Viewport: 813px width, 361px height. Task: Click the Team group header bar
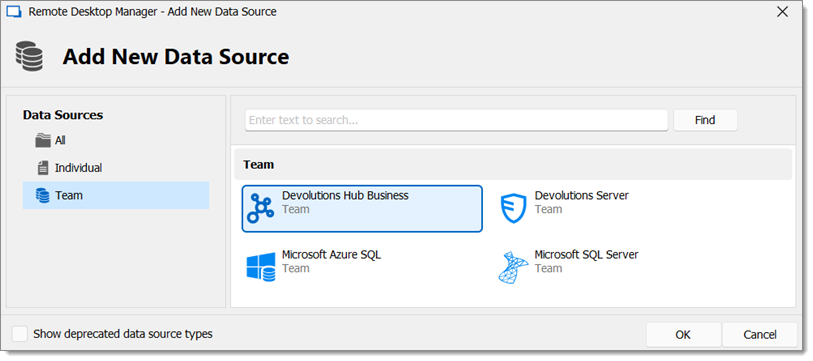513,164
